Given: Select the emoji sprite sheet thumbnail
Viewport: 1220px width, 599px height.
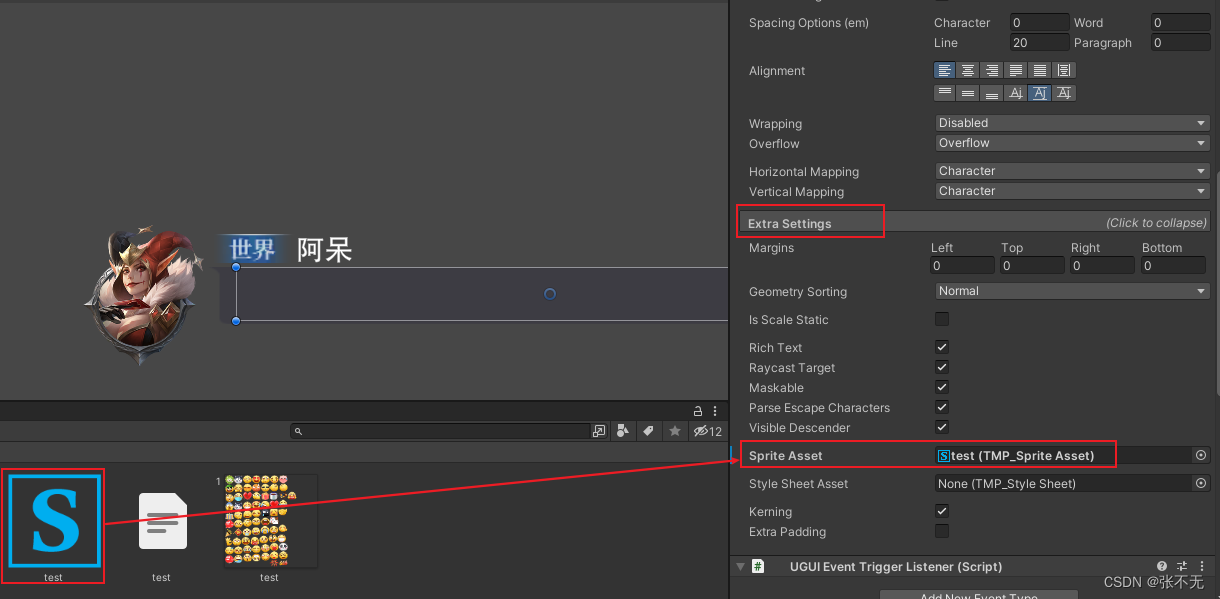Looking at the screenshot, I should point(268,521).
